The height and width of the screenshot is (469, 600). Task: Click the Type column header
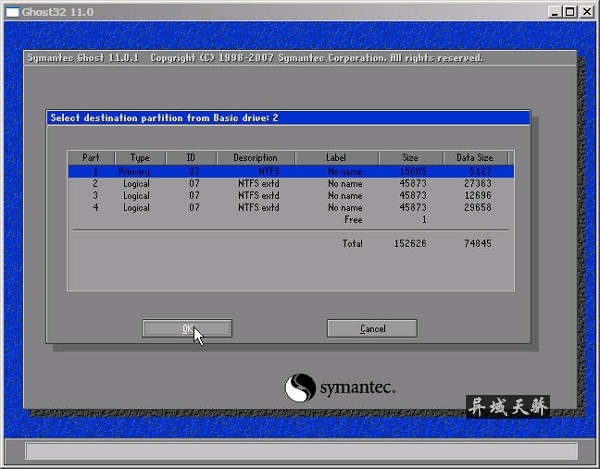point(140,158)
